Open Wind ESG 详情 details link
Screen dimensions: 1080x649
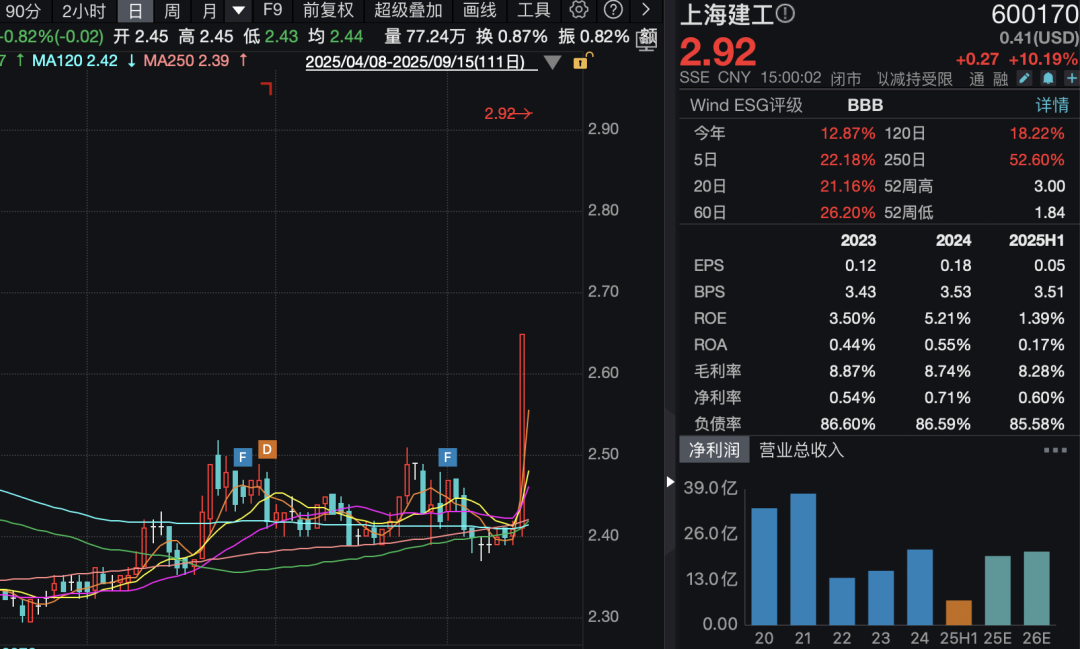pyautogui.click(x=1052, y=105)
